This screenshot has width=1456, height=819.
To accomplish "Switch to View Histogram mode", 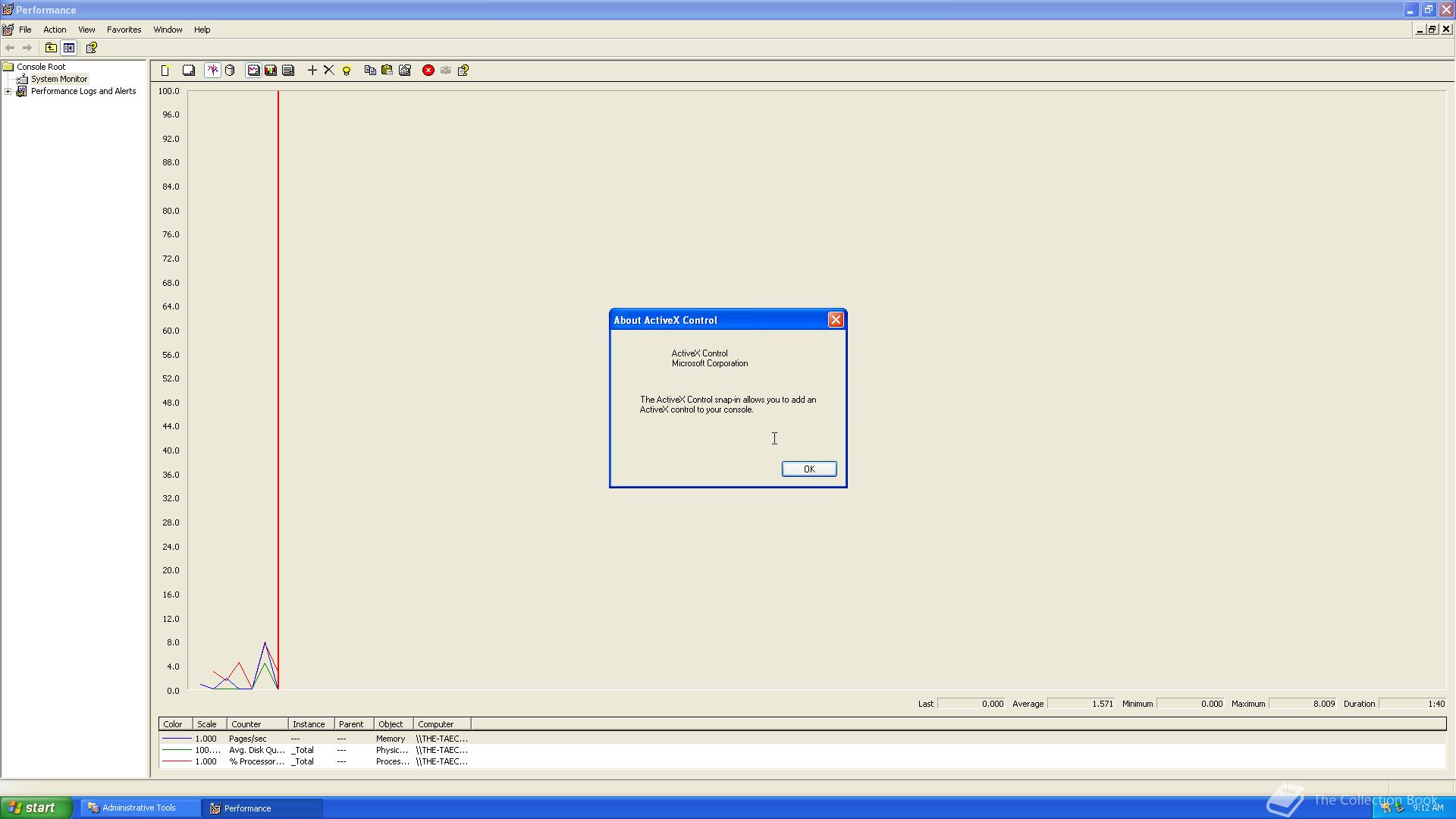I will (271, 71).
